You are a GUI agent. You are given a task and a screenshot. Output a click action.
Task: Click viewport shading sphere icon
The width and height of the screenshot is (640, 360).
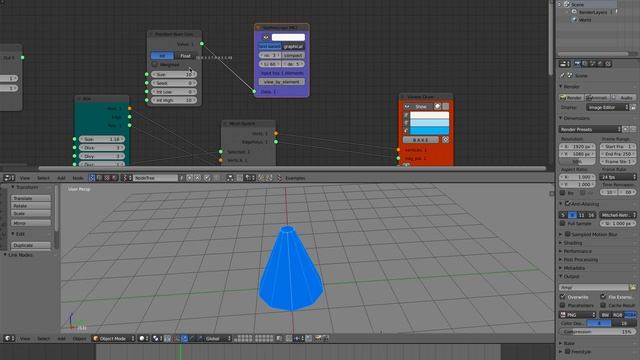143,338
